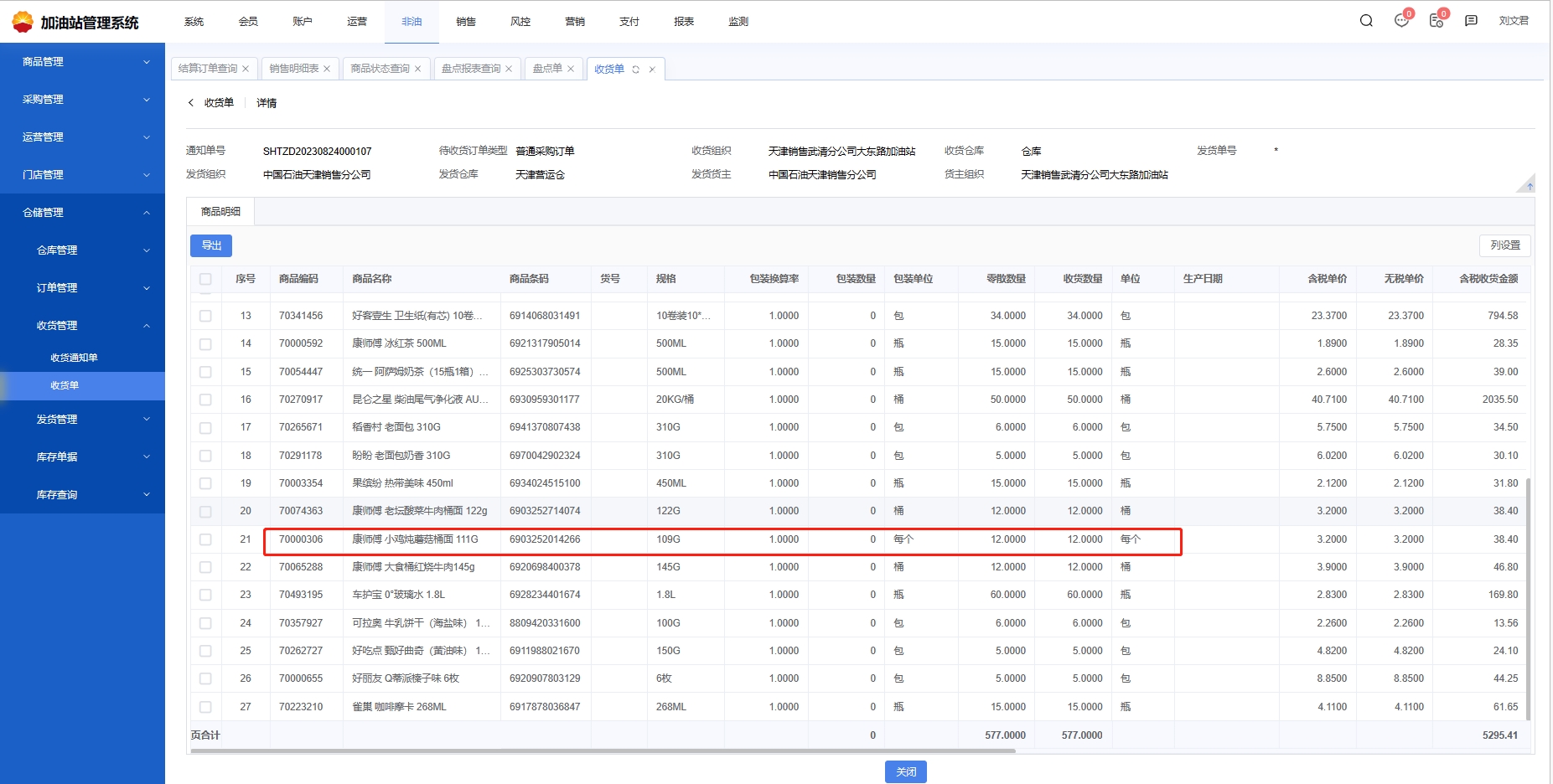Refresh the 收货单 tab with reload icon
1553x784 pixels.
coord(636,70)
